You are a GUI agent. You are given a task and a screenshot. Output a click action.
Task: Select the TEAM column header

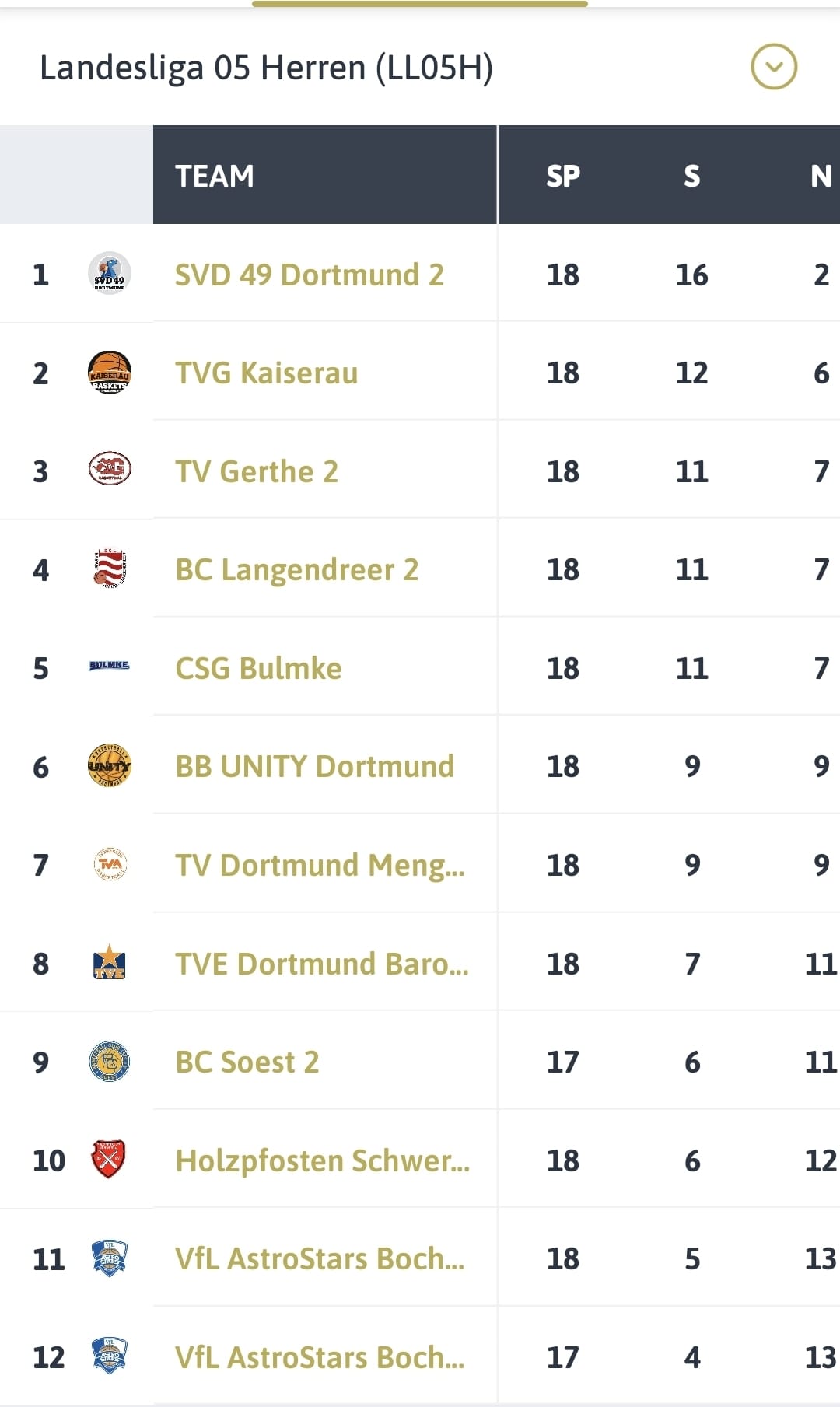click(215, 176)
